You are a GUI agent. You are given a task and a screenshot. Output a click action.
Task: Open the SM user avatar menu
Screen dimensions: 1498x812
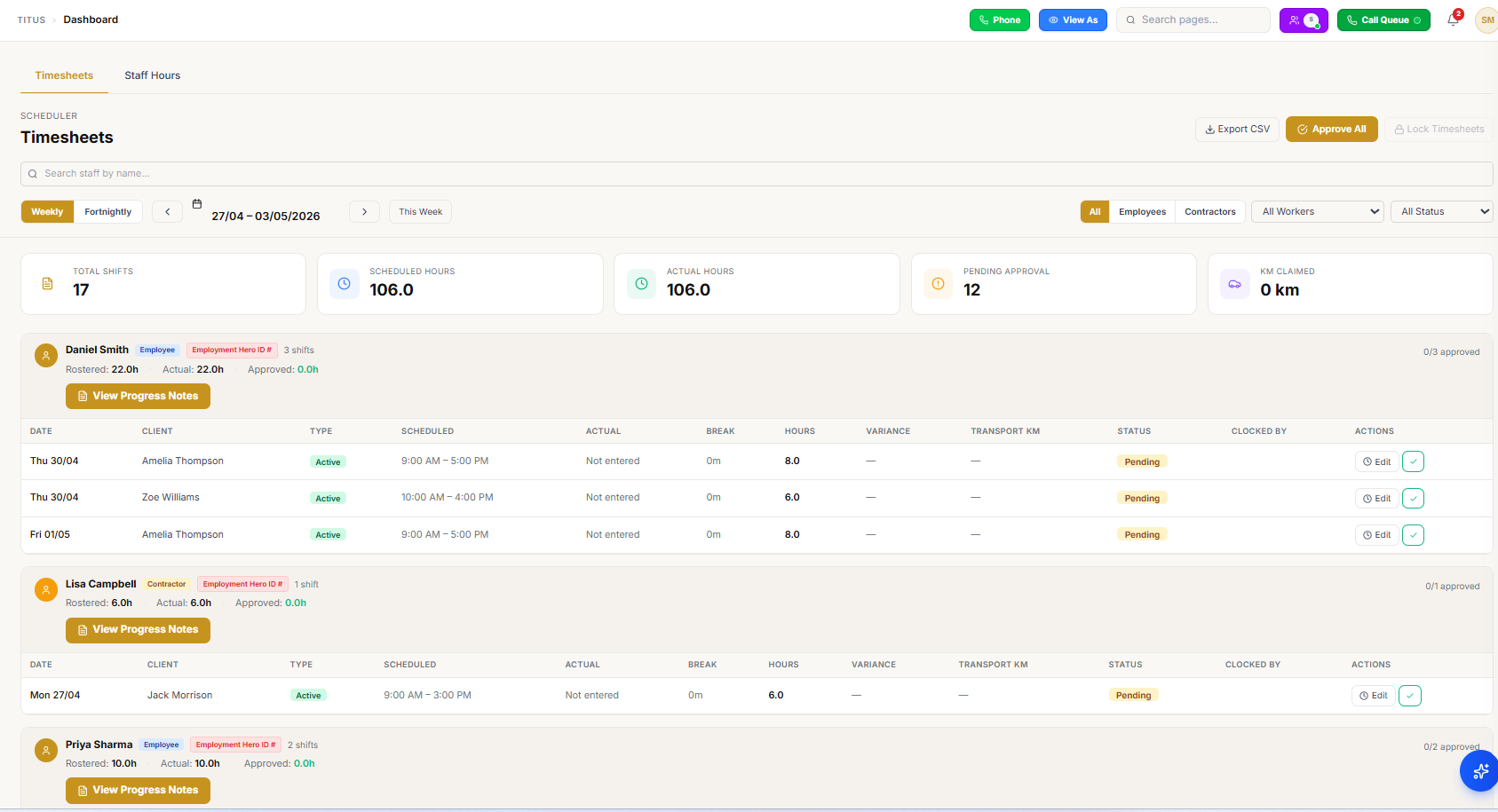[x=1486, y=20]
